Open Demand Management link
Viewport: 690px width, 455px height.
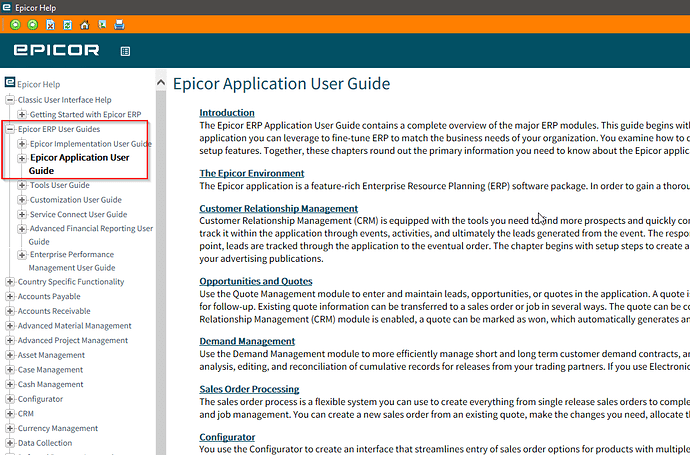point(247,341)
